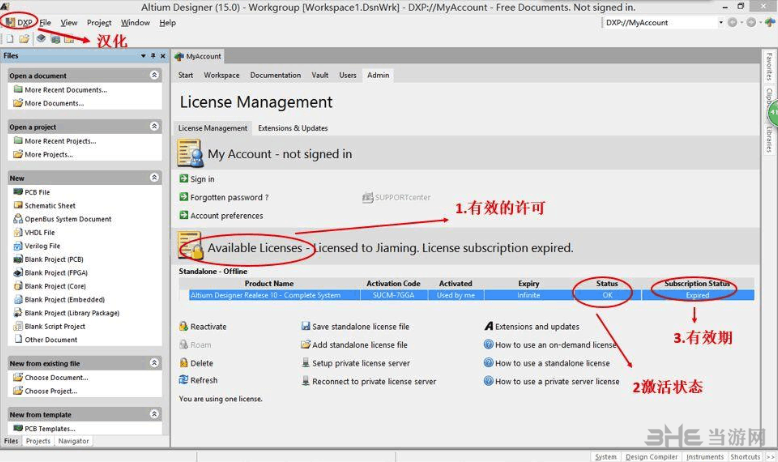
Task: Create a new VHDL File
Action: click(x=34, y=232)
